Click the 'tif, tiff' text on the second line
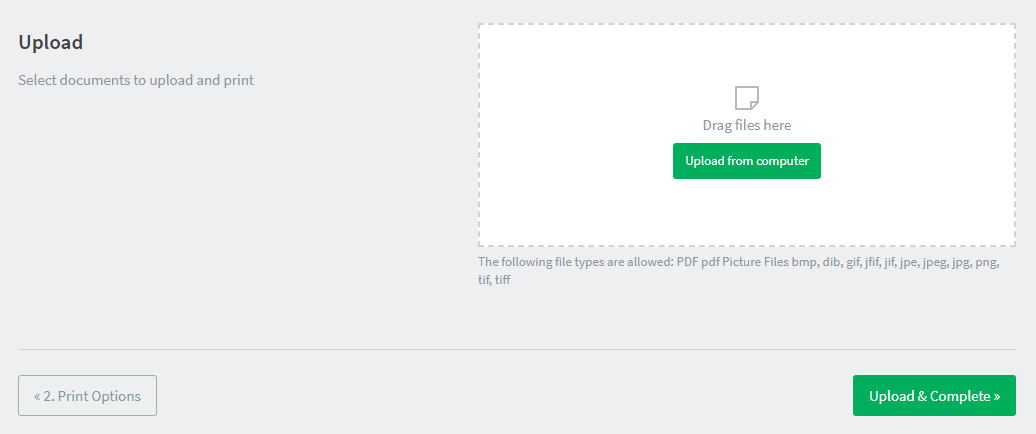Viewport: 1036px width, 434px height. pyautogui.click(x=494, y=280)
